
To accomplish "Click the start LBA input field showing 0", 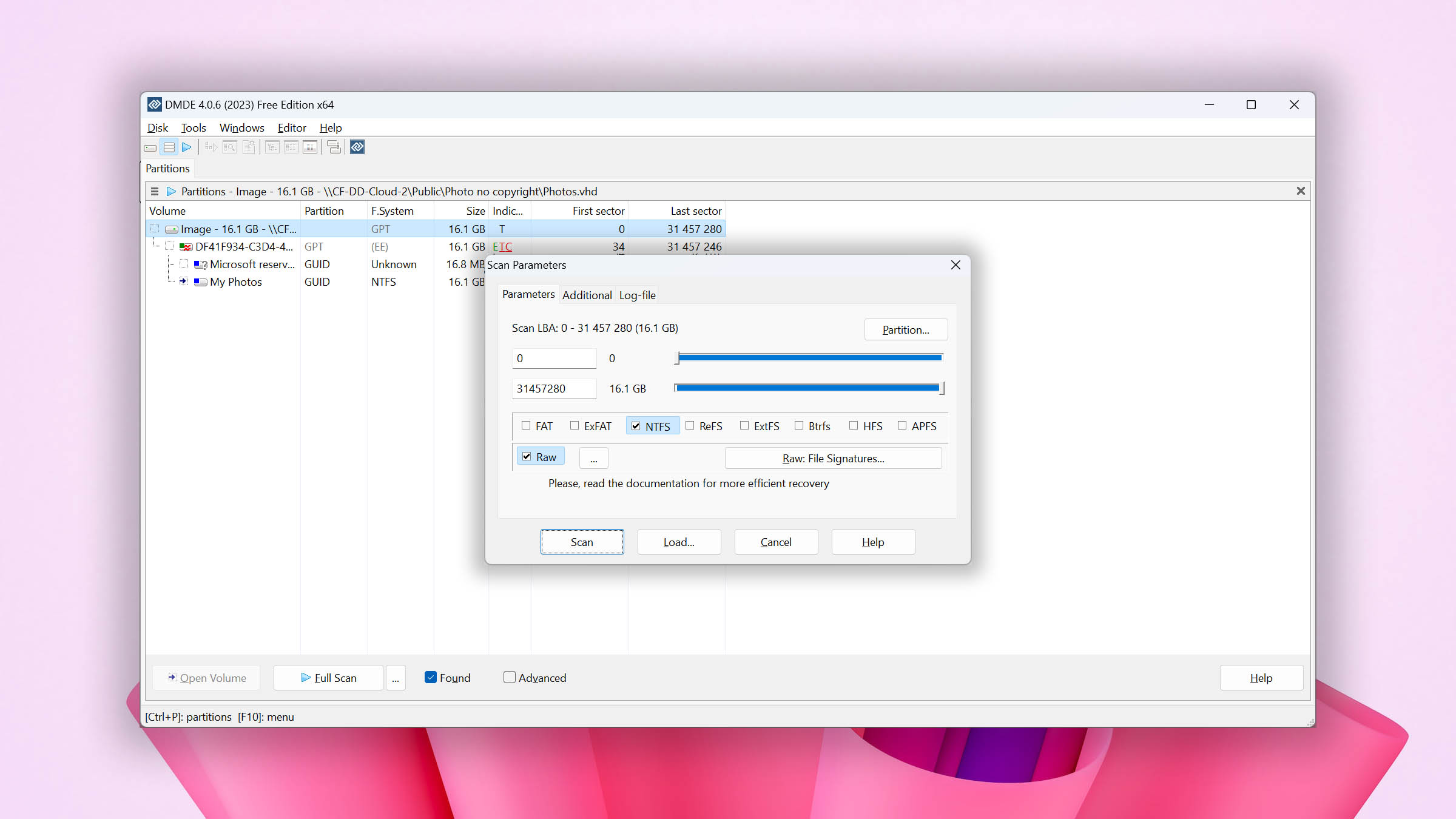I will pyautogui.click(x=554, y=359).
